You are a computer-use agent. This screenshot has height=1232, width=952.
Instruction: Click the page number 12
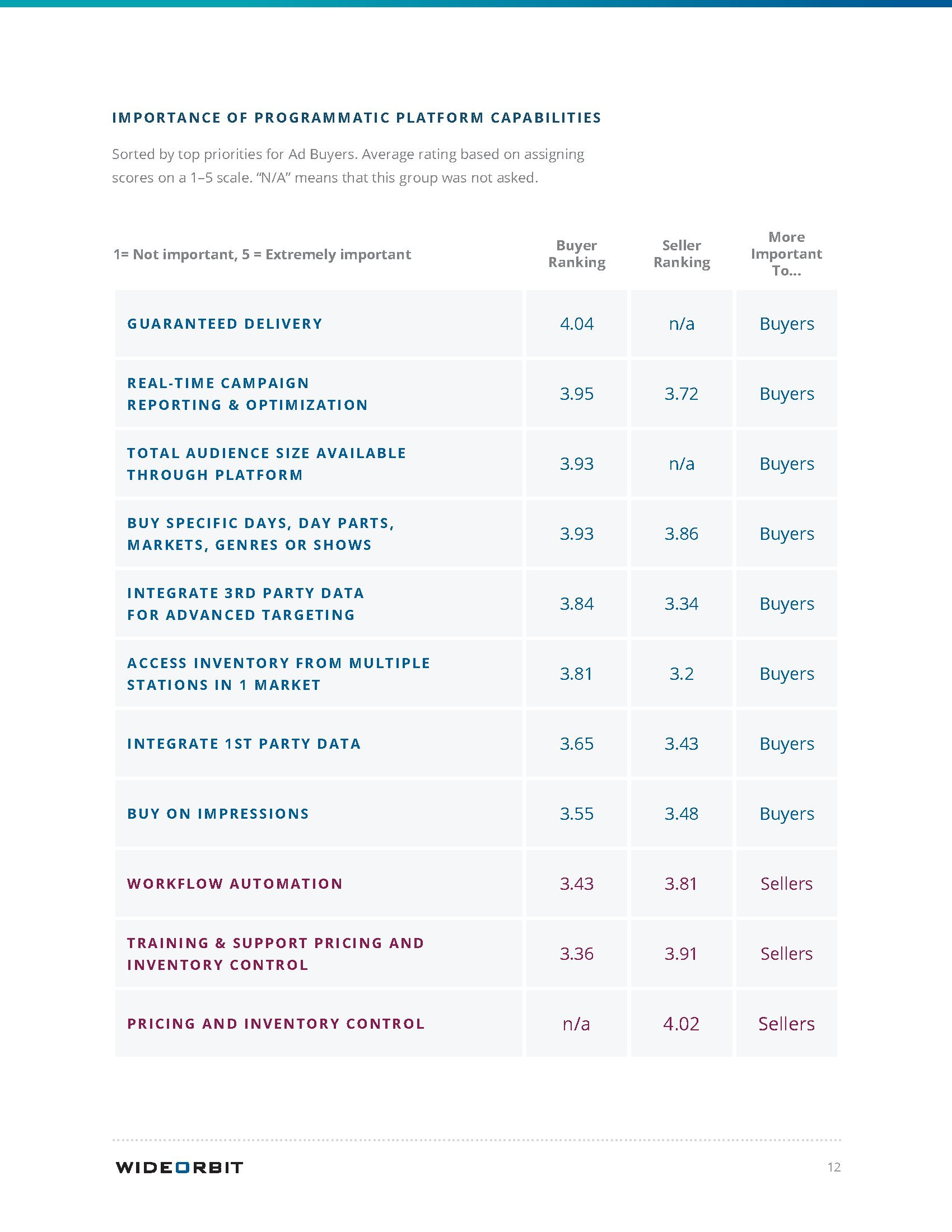coord(834,1167)
